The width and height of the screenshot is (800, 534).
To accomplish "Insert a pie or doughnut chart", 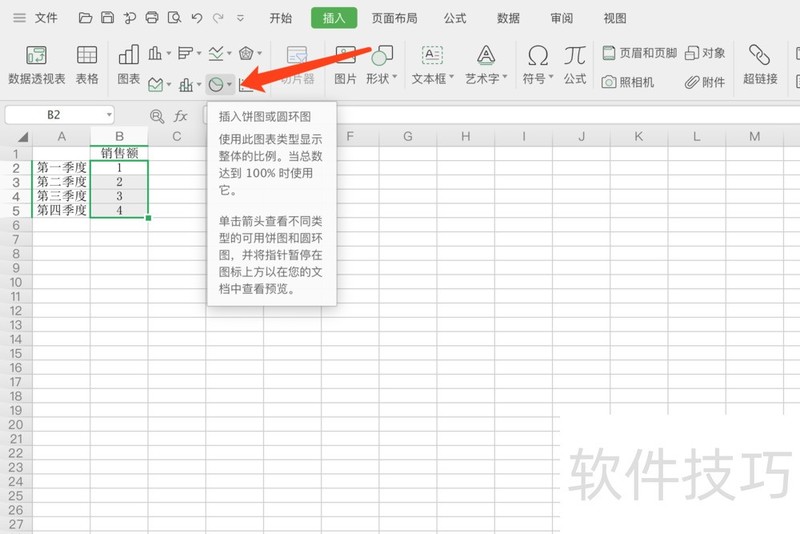I will point(216,85).
